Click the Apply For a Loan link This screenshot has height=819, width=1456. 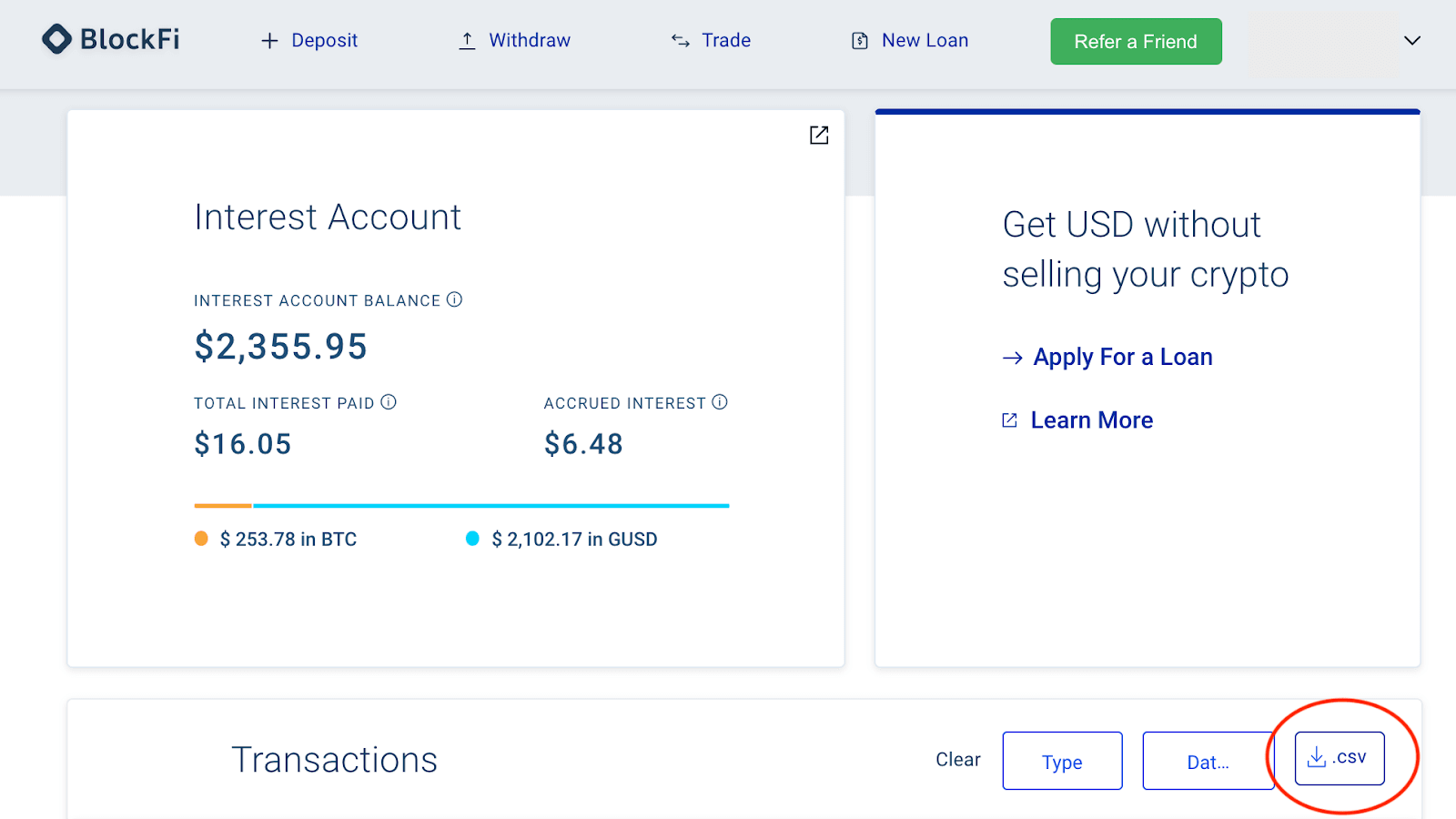pyautogui.click(x=1123, y=358)
